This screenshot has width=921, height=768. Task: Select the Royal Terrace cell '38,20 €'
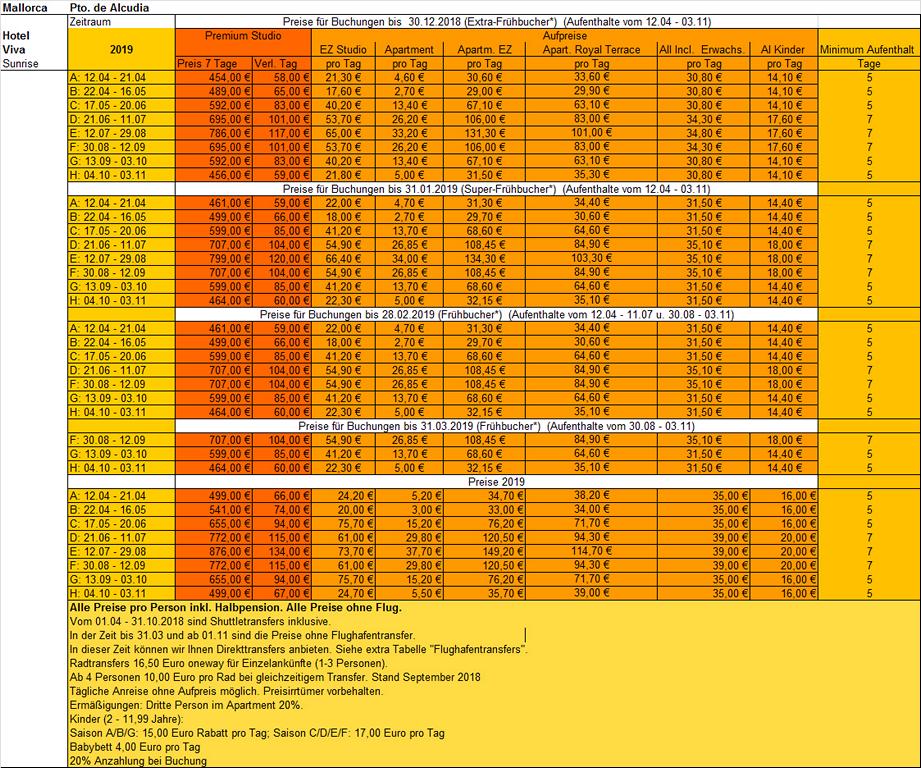[591, 496]
